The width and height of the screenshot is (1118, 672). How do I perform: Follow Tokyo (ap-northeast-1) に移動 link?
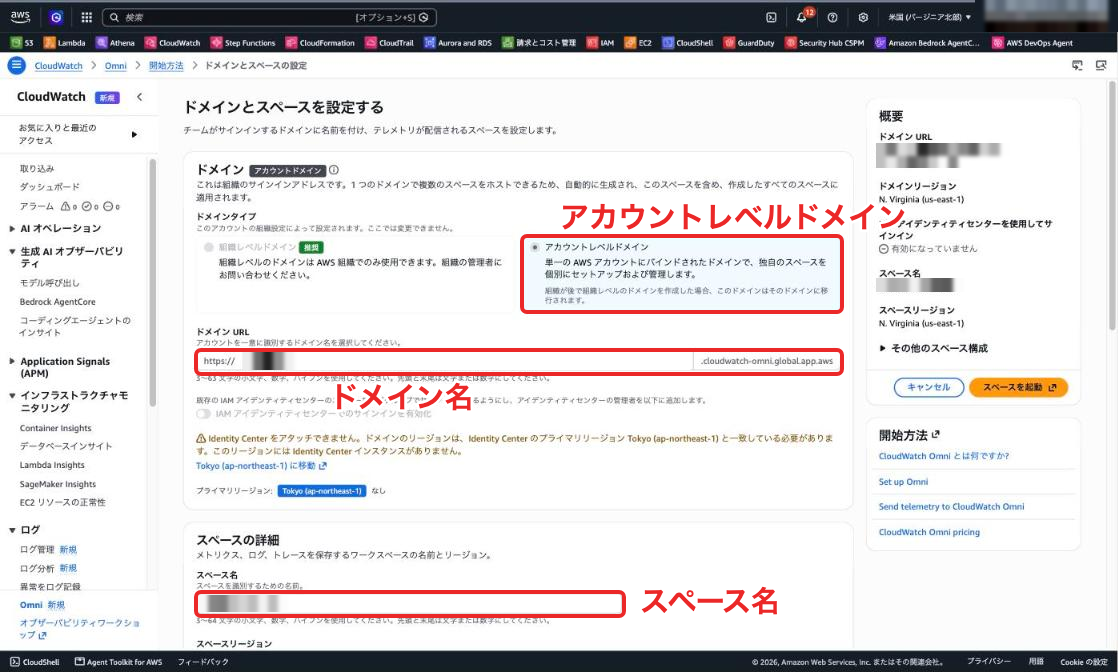[261, 466]
